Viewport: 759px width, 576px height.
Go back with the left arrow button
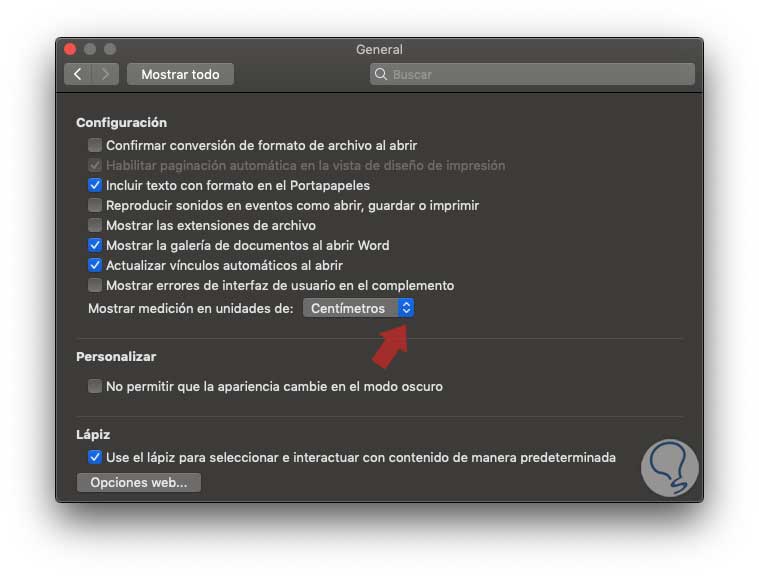[x=77, y=74]
